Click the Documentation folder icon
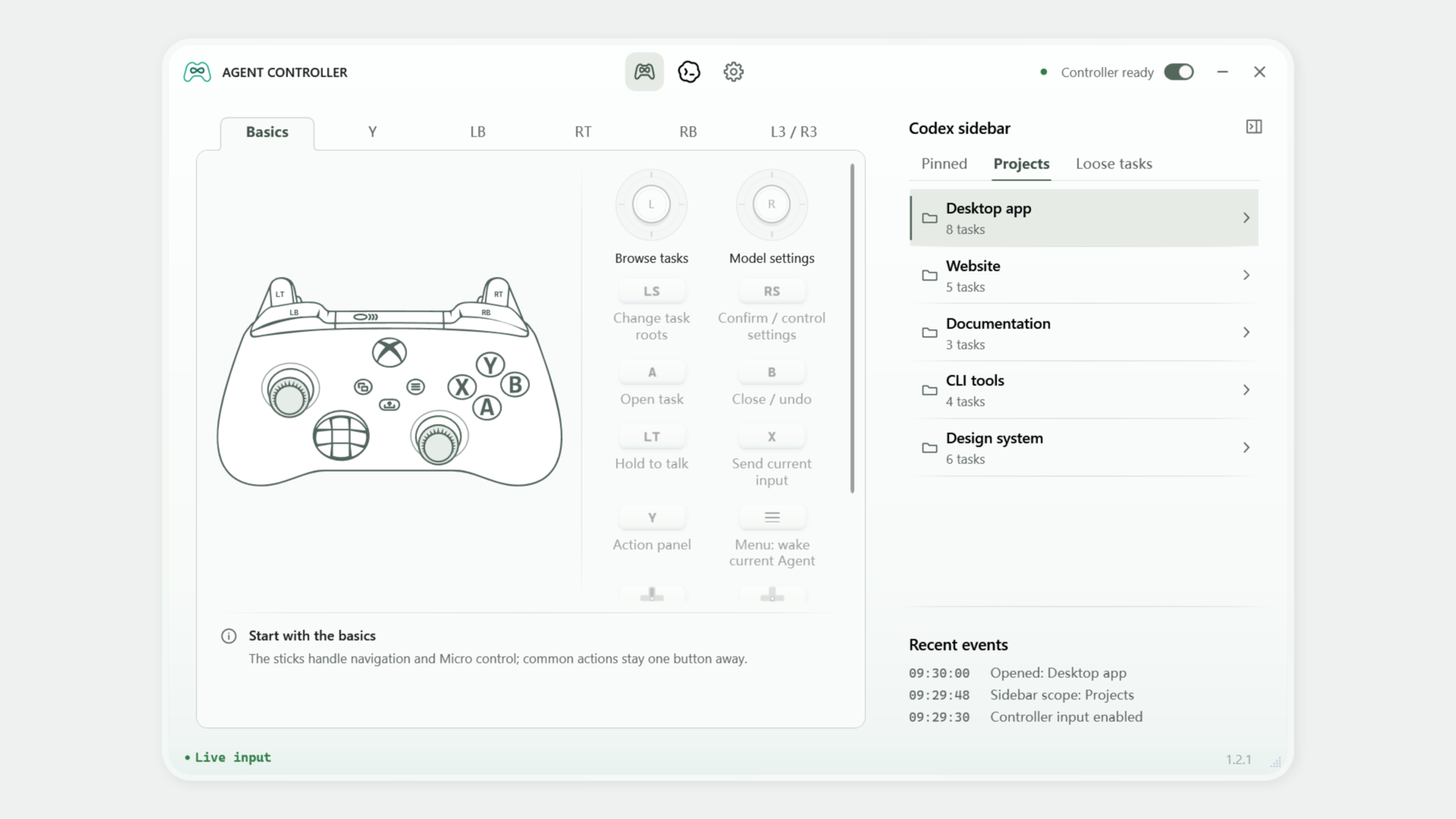The image size is (1456, 819). pos(929,333)
